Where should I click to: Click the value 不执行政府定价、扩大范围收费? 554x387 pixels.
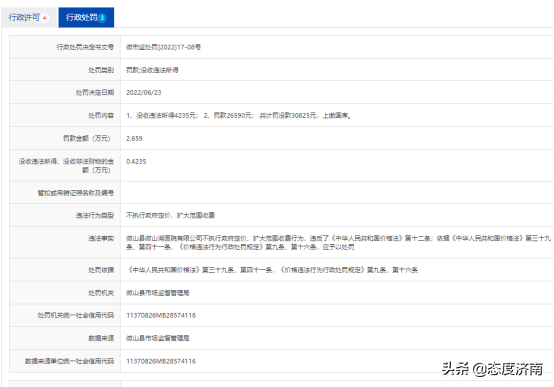170,215
